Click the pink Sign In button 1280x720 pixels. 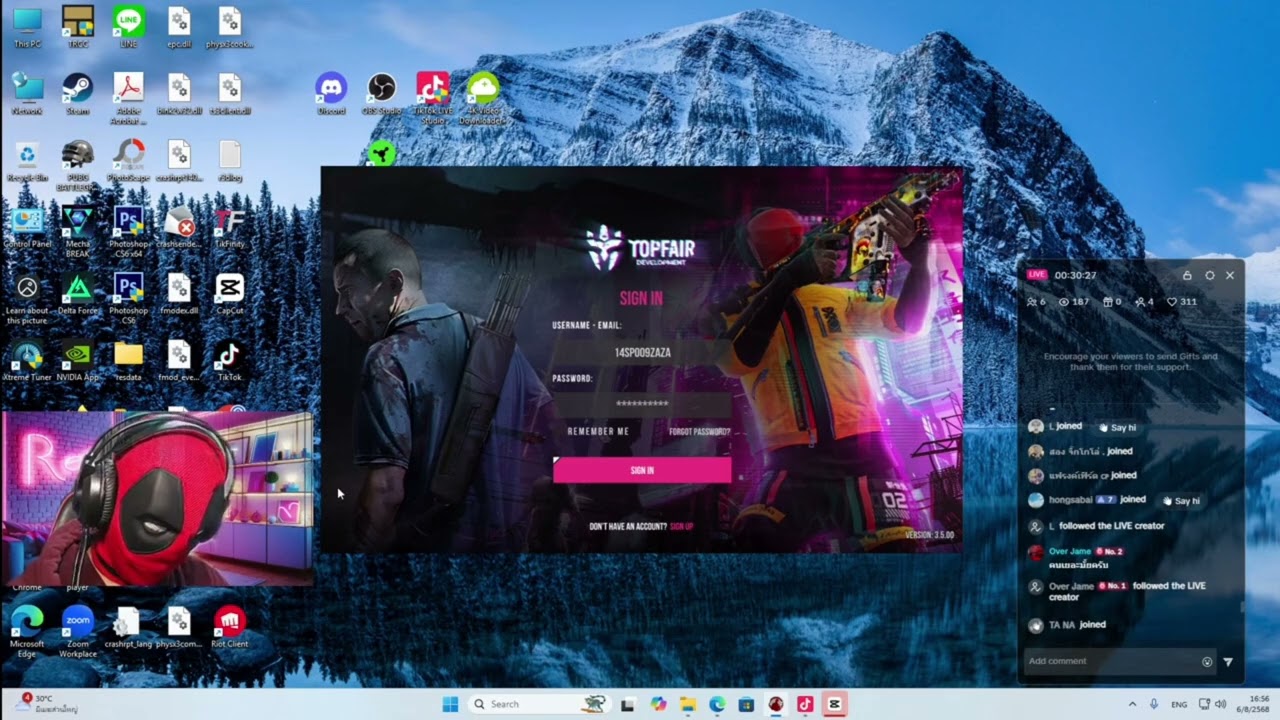(642, 470)
